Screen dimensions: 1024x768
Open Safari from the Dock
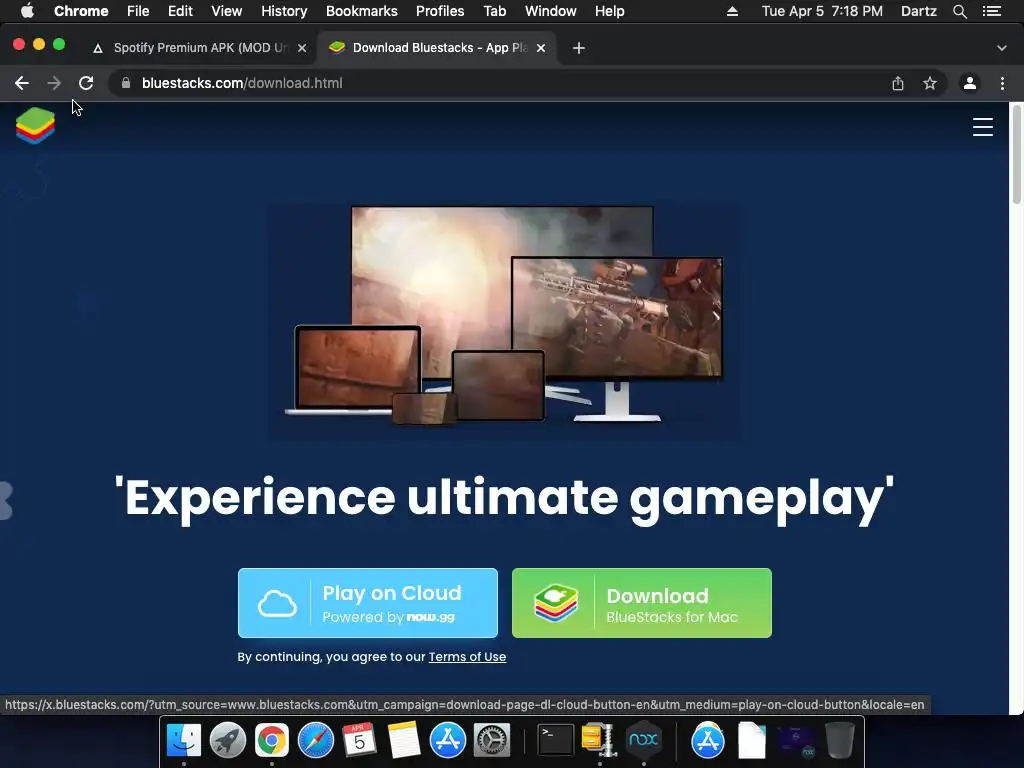[x=315, y=739]
